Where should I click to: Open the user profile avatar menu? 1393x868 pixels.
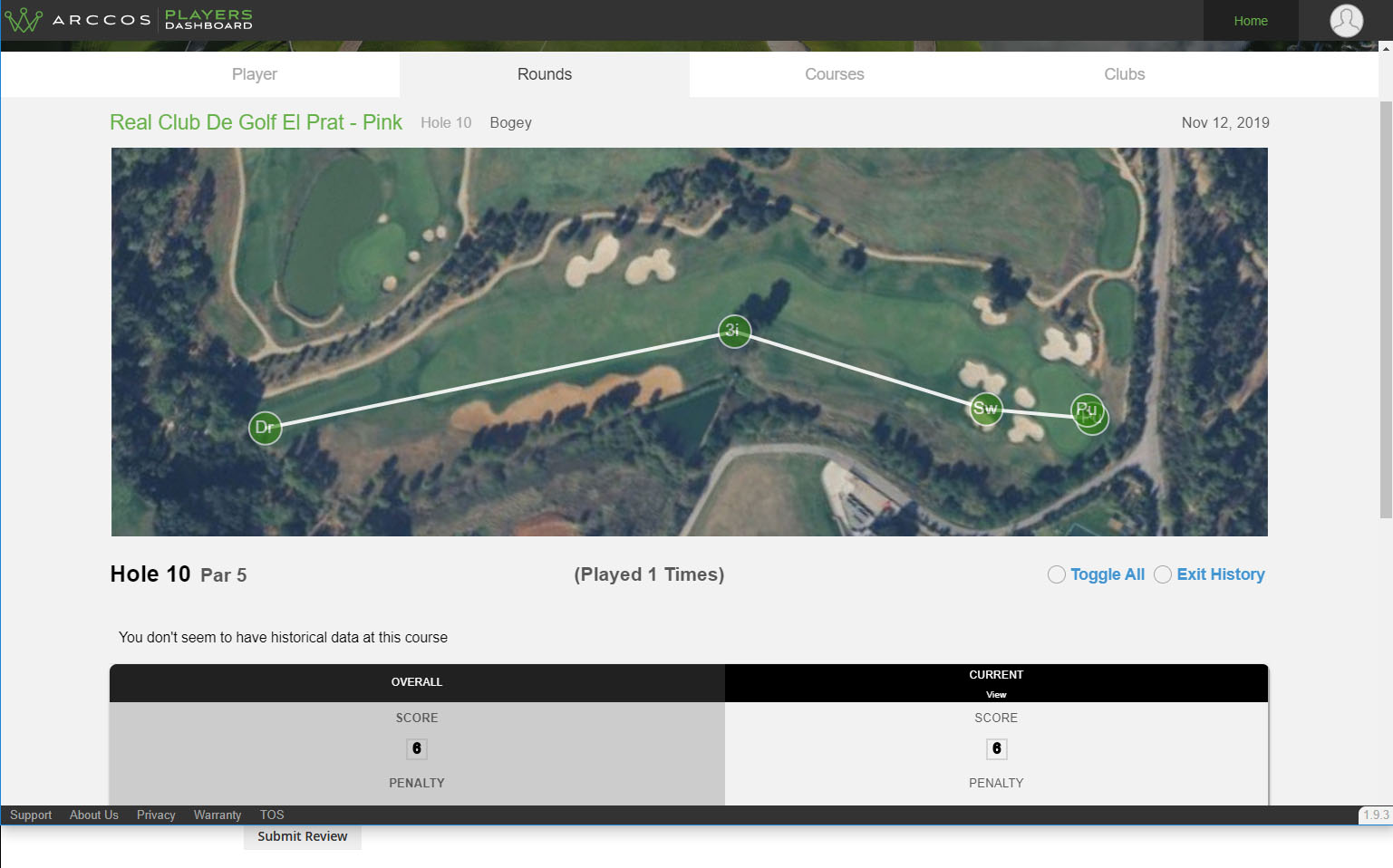point(1346,20)
